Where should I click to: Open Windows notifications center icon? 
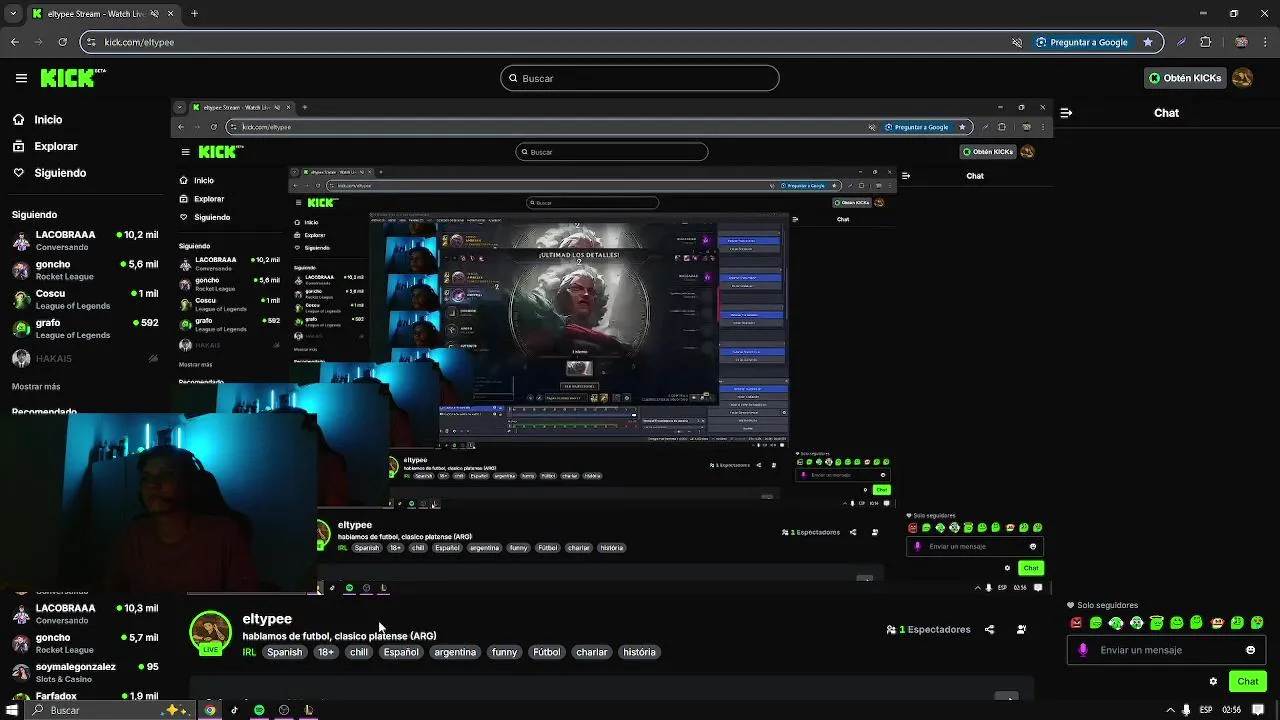(x=1259, y=710)
